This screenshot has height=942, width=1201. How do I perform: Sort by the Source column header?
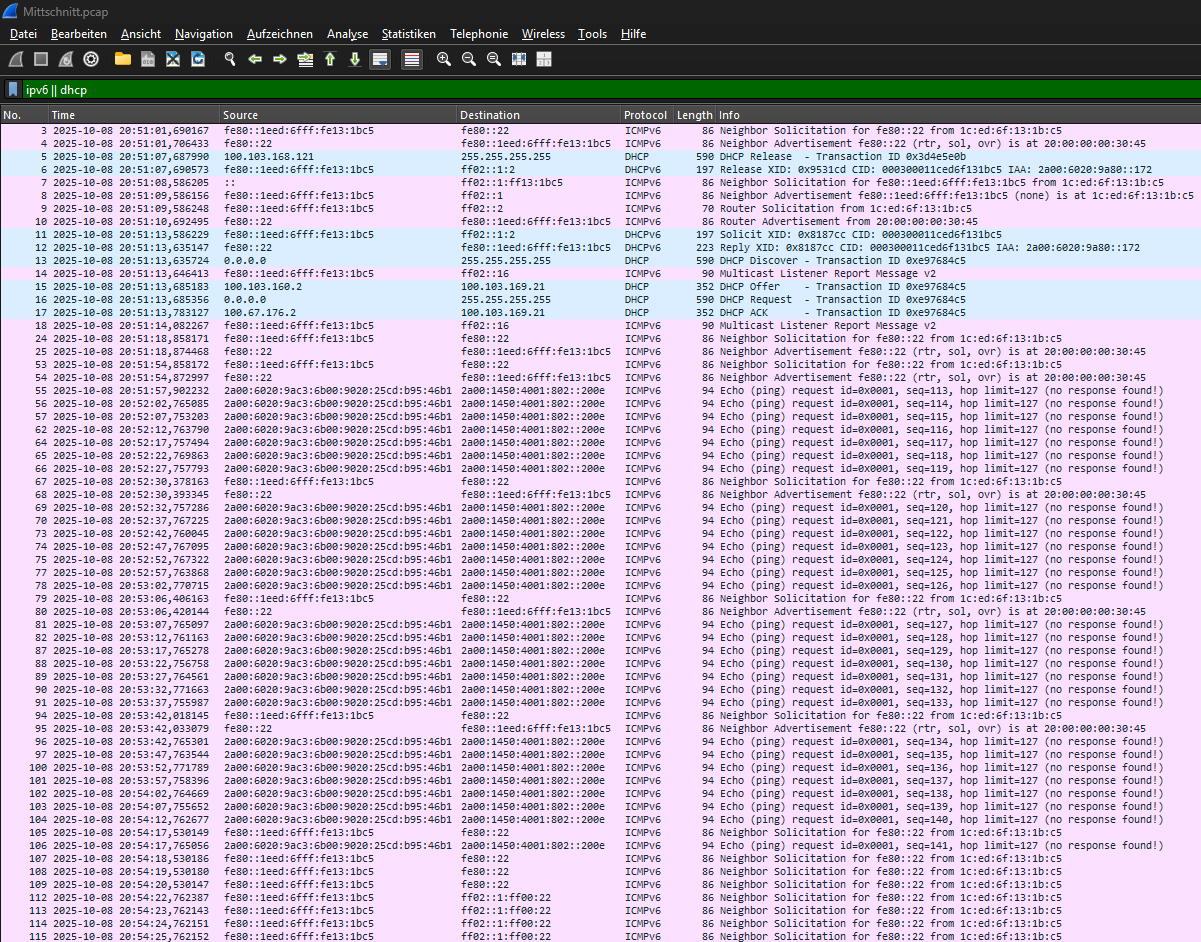pos(338,115)
